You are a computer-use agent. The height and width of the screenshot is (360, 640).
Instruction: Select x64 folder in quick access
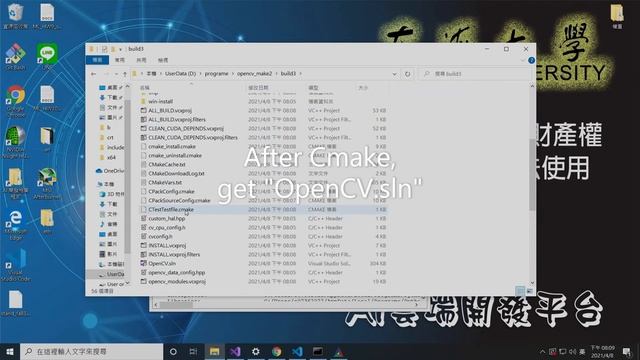pyautogui.click(x=107, y=157)
